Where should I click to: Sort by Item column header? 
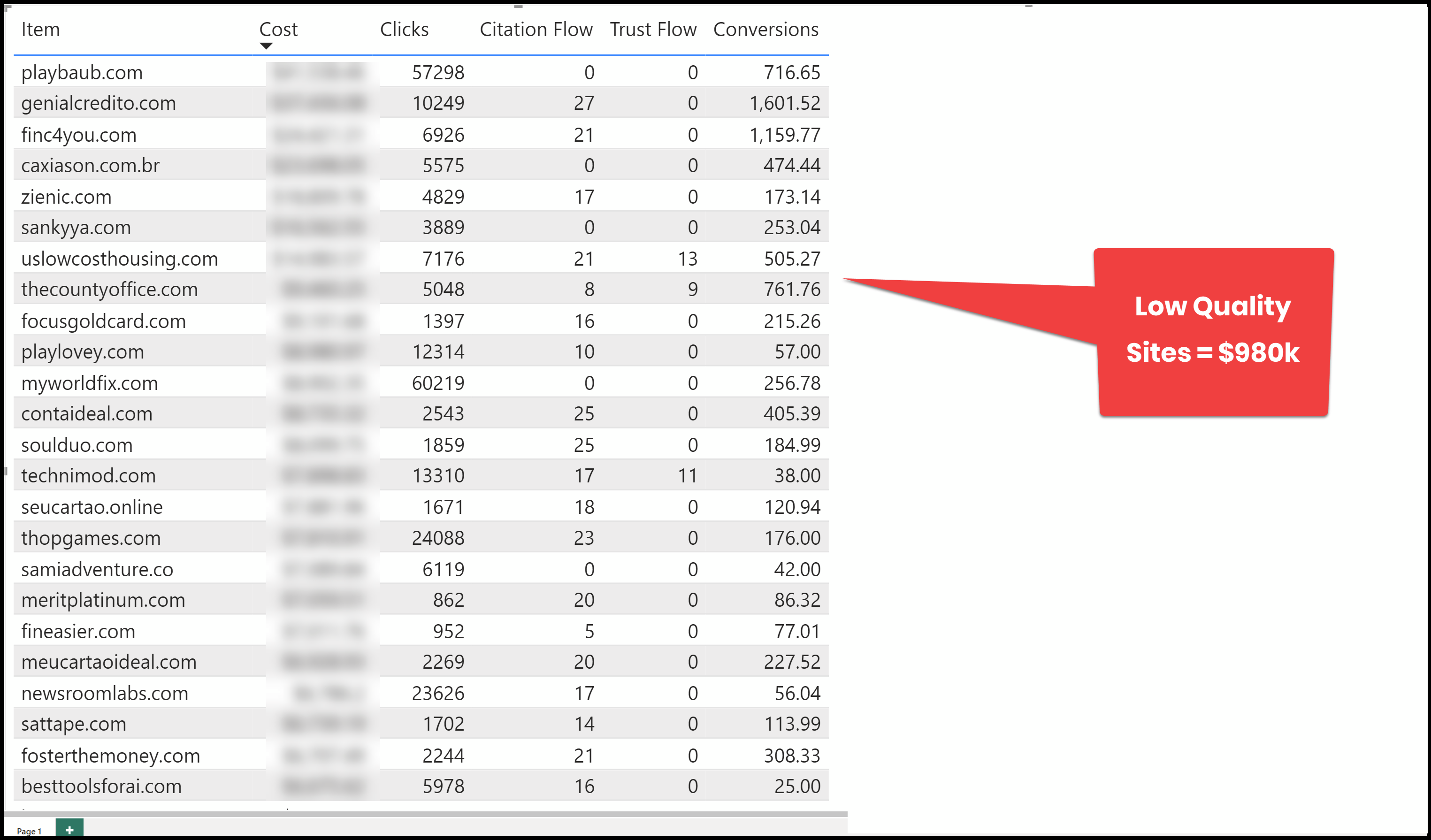40,30
